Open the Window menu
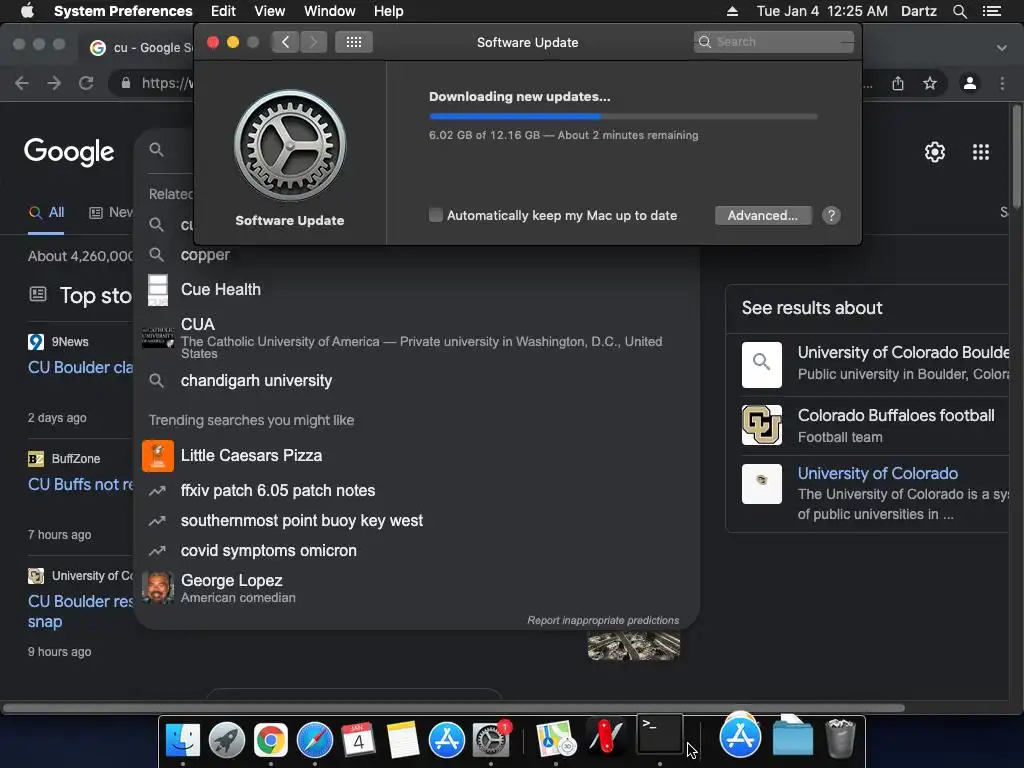This screenshot has width=1024, height=768. coord(329,11)
